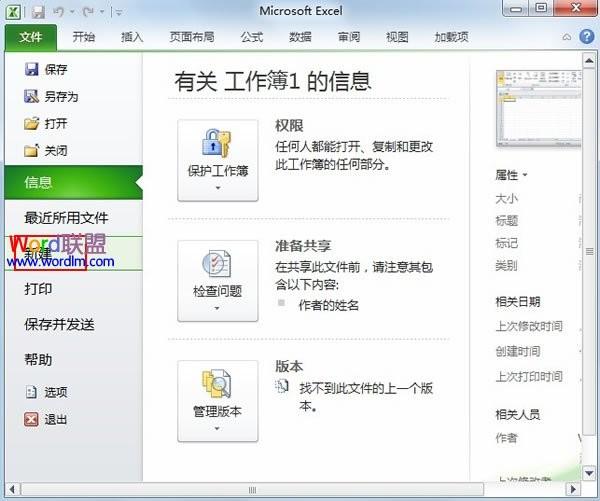This screenshot has width=600, height=501.
Task: Switch to the 视图 ribbon tab
Action: 397,37
